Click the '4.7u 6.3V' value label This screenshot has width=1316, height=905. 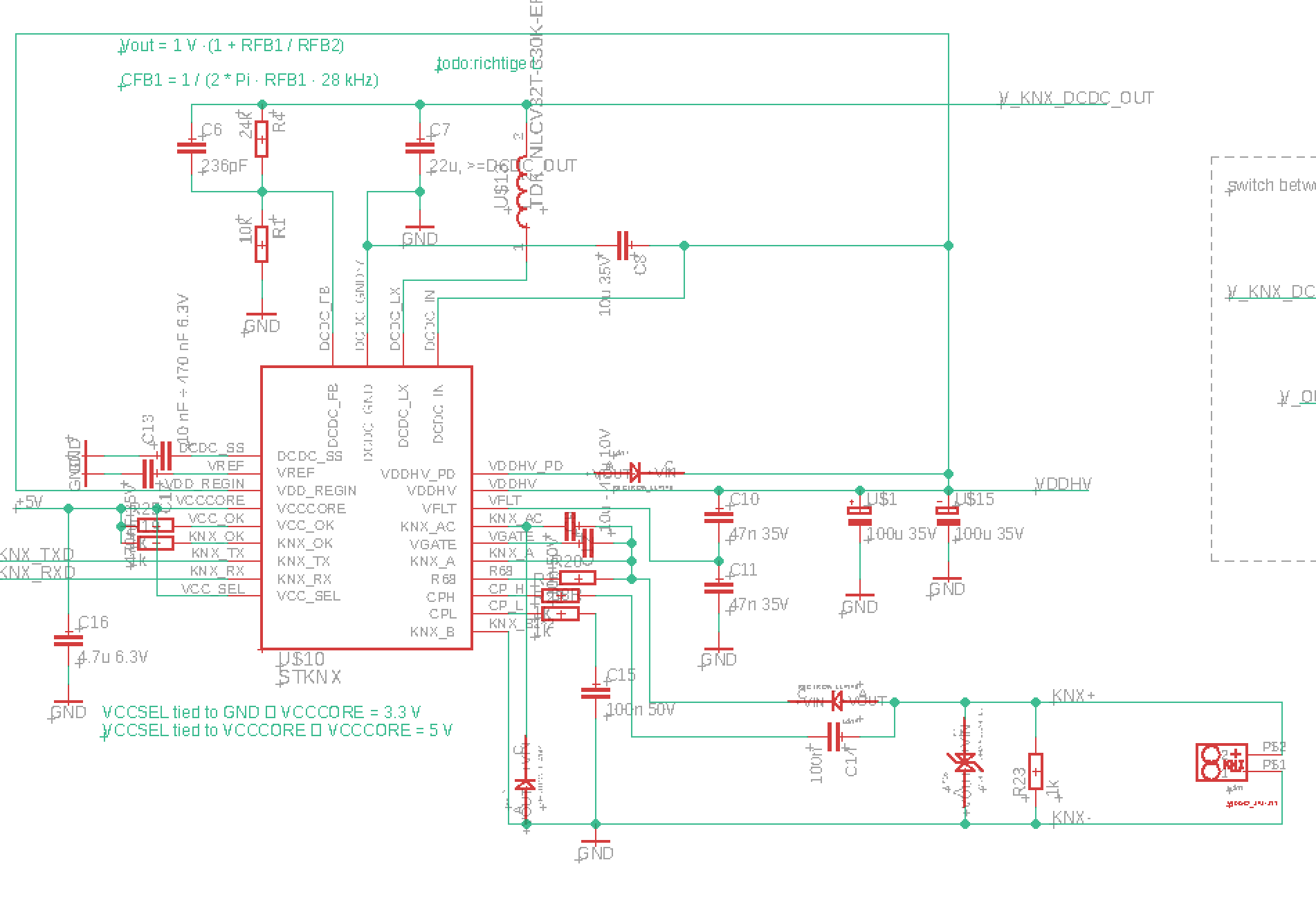113,657
